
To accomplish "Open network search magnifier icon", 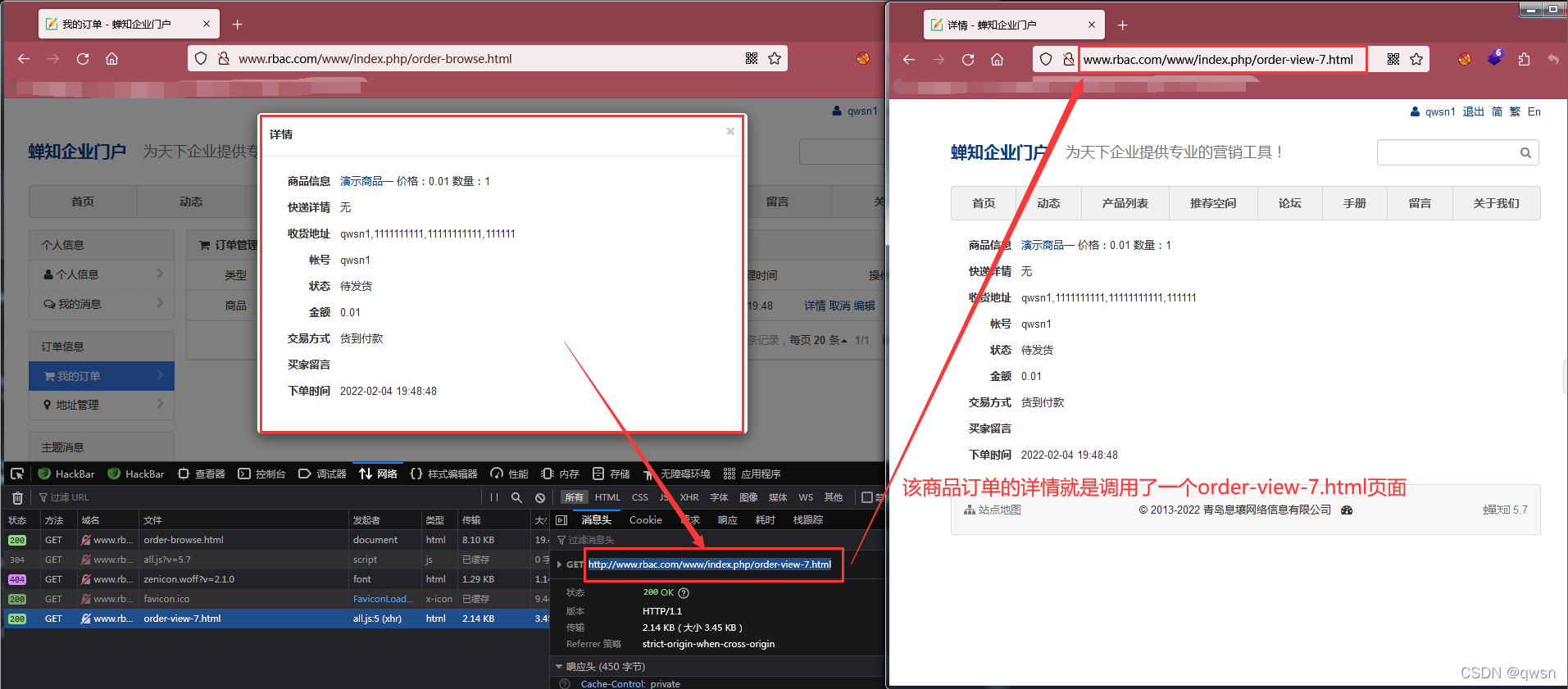I will point(516,497).
